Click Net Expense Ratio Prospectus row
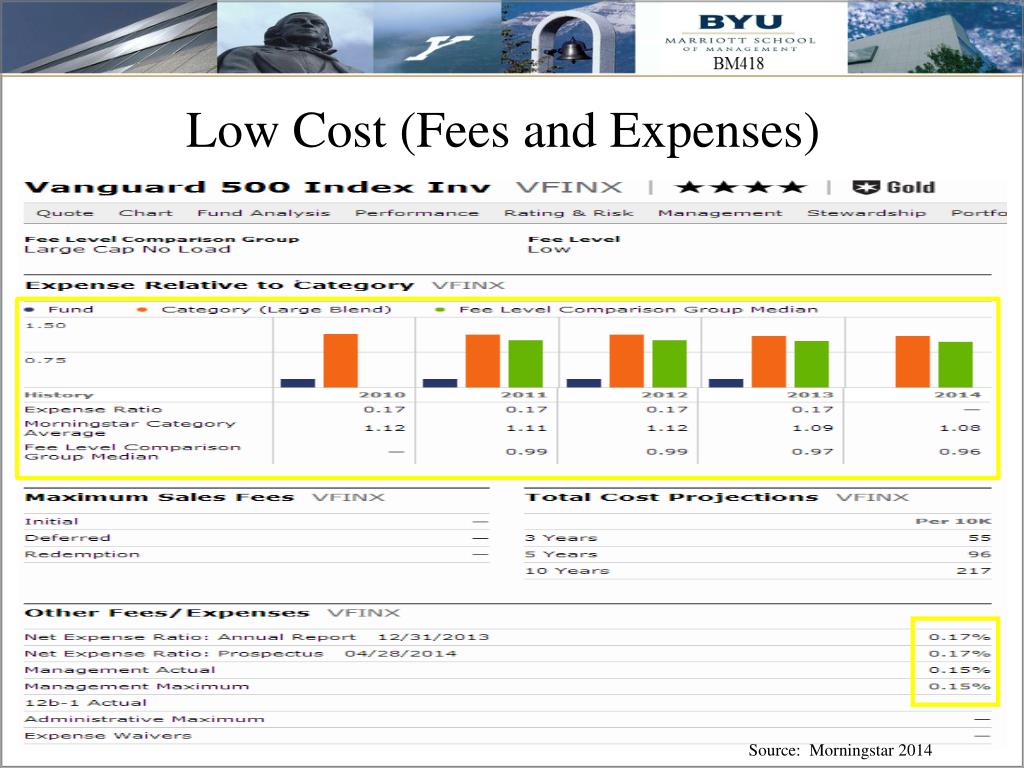Screen dimensions: 1024x768 (x=507, y=653)
